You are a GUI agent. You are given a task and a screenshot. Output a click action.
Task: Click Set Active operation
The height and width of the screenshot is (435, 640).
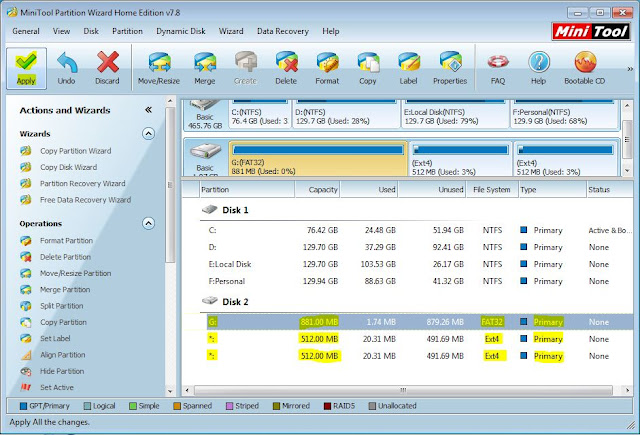coord(57,388)
